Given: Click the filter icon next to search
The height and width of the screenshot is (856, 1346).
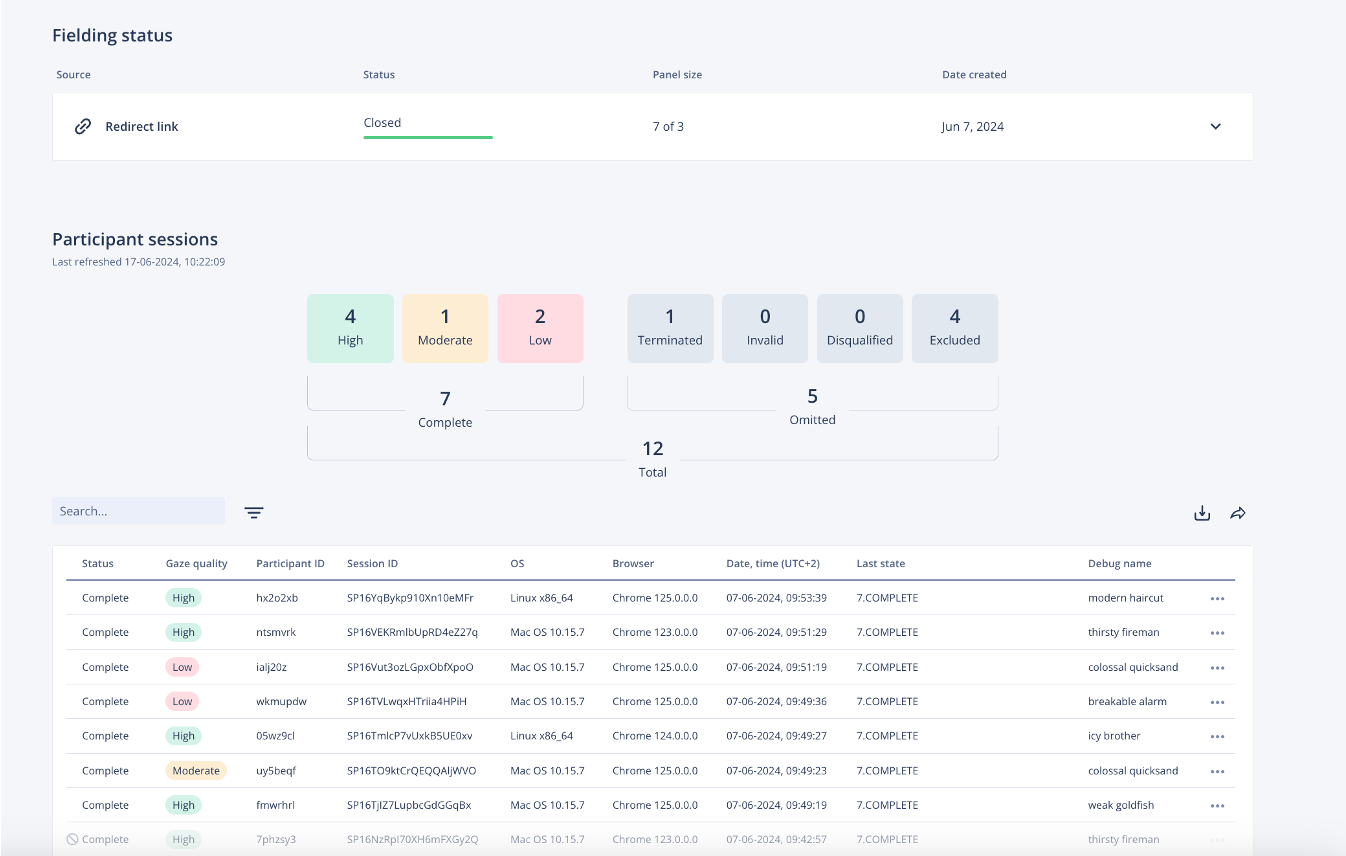Looking at the screenshot, I should tap(254, 513).
